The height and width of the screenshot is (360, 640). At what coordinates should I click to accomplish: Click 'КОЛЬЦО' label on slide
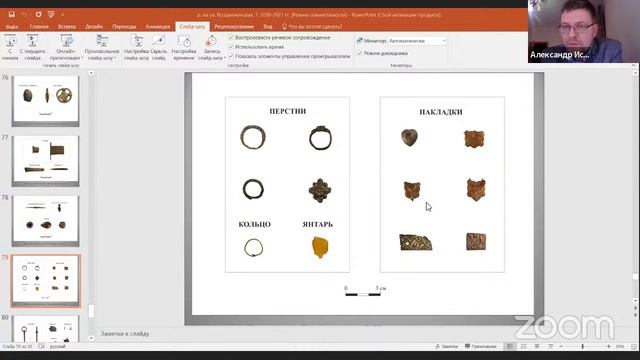pos(254,224)
